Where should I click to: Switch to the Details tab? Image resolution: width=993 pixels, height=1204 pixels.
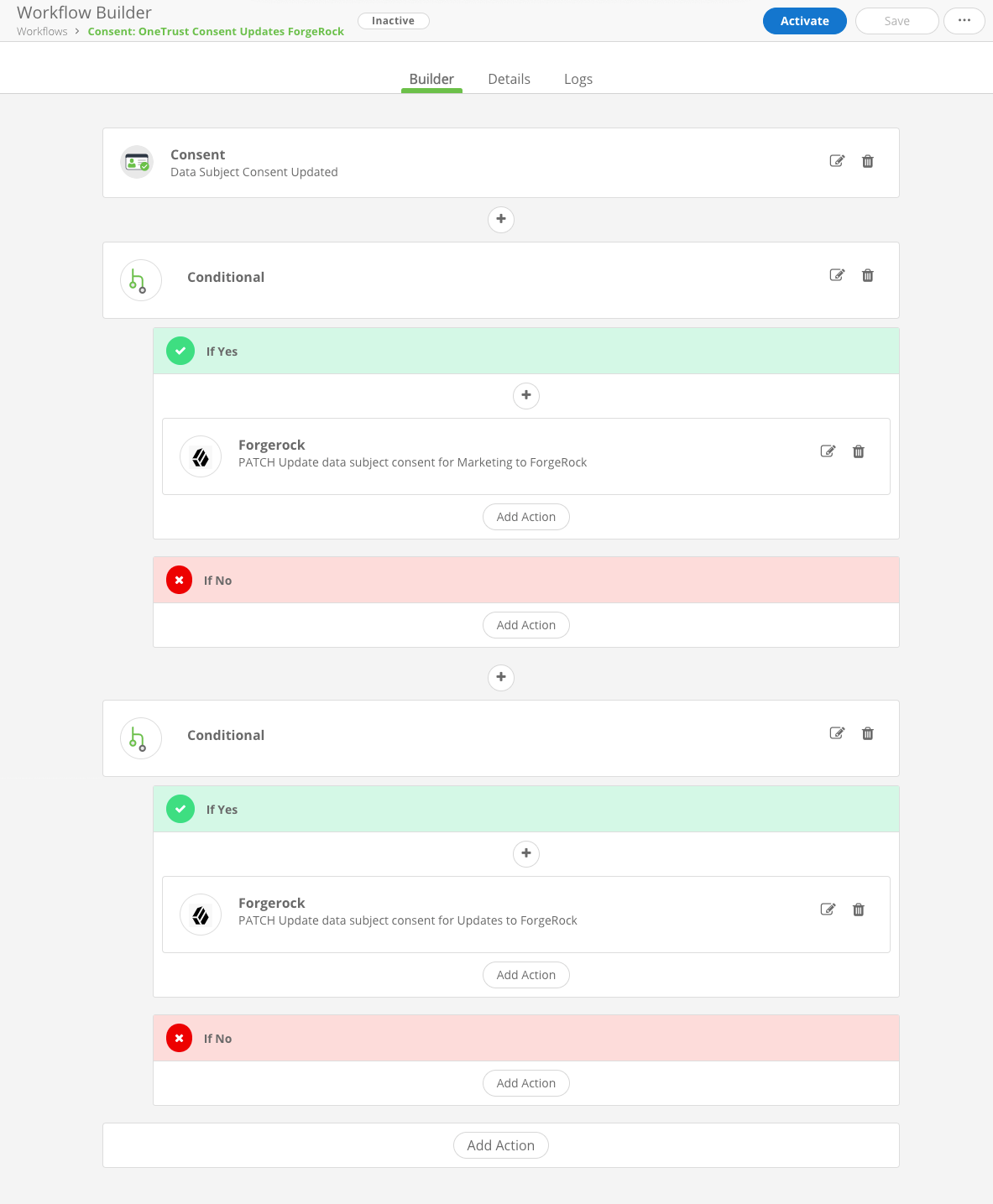click(509, 78)
